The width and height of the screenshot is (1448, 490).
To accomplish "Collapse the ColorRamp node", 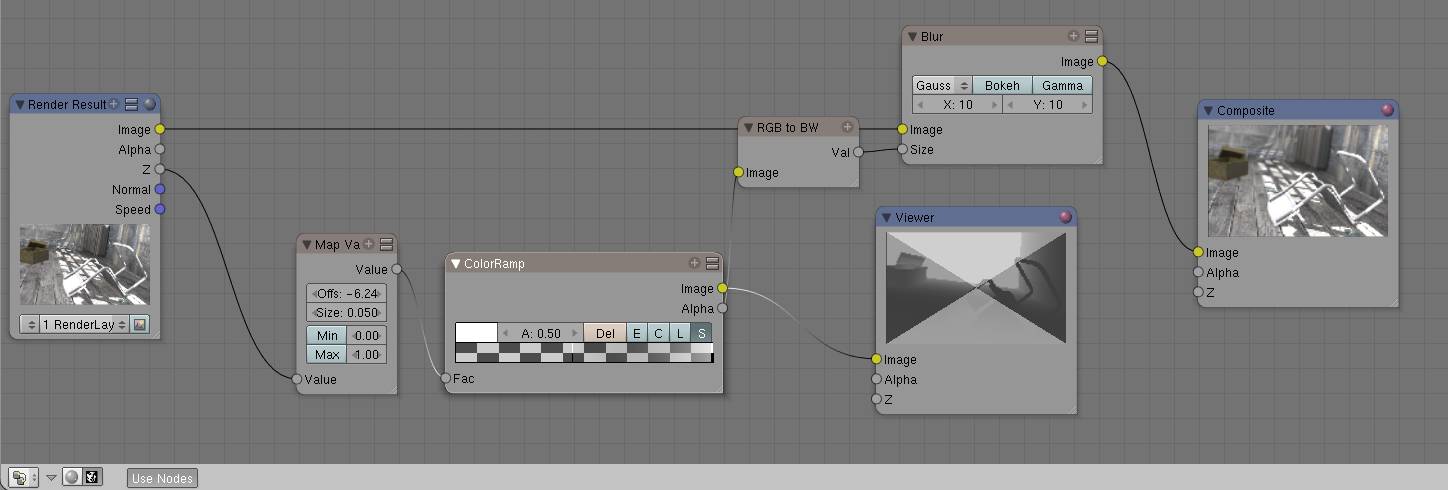I will [456, 264].
